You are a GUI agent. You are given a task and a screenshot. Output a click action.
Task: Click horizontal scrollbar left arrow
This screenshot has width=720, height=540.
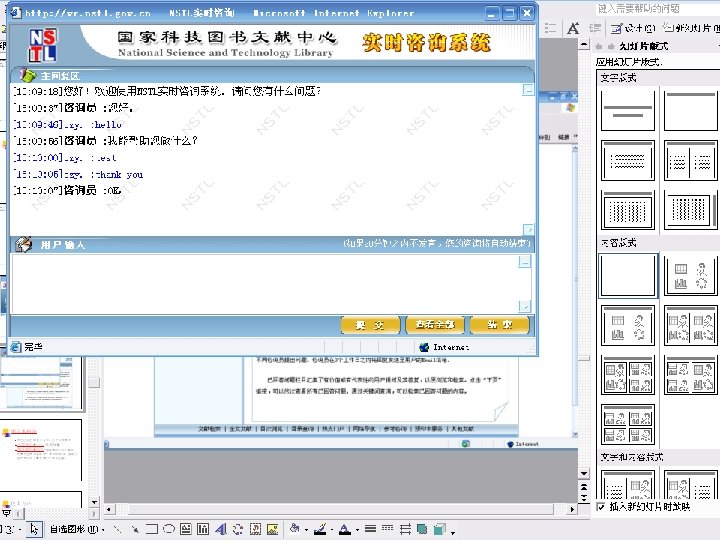click(109, 509)
